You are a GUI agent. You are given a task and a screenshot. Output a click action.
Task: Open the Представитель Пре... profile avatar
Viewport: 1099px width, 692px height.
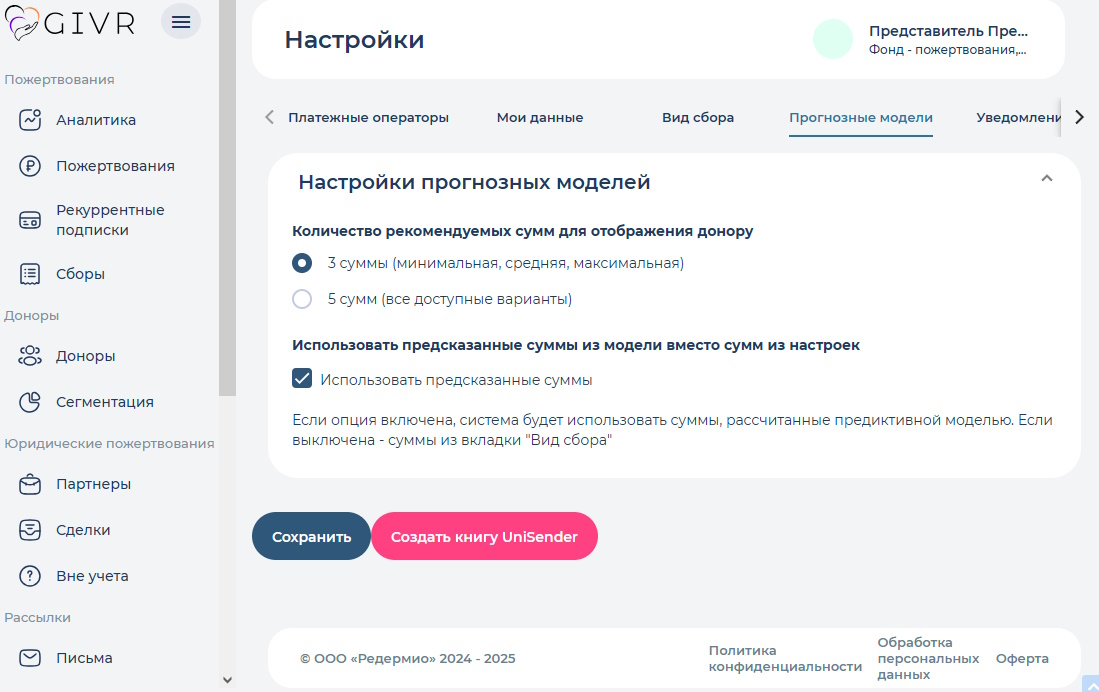pos(833,39)
